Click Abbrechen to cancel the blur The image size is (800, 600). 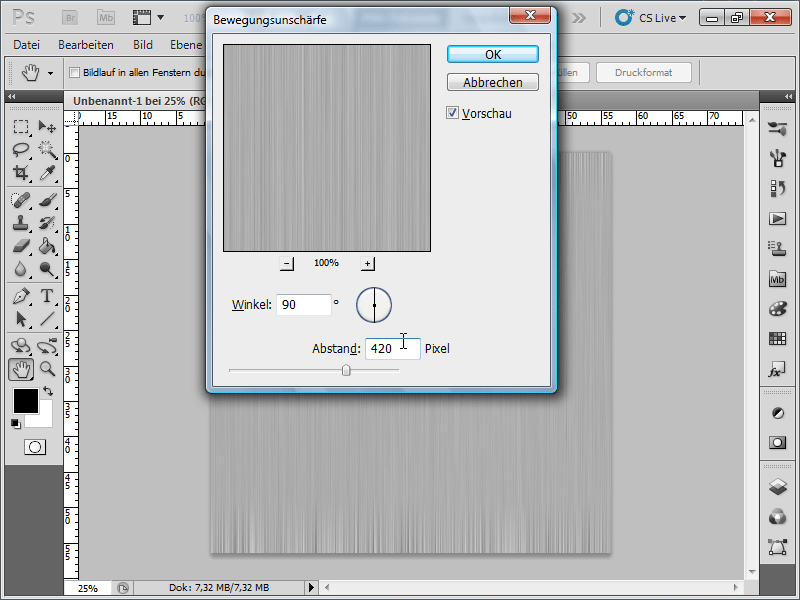493,82
